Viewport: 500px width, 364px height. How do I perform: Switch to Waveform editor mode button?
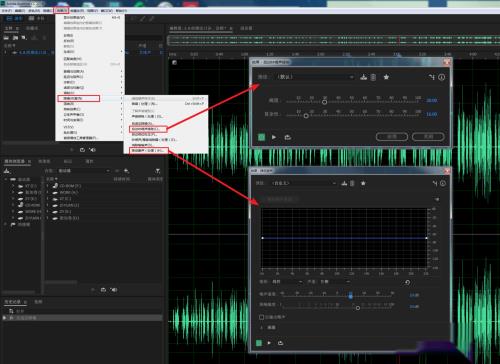(x=14, y=19)
